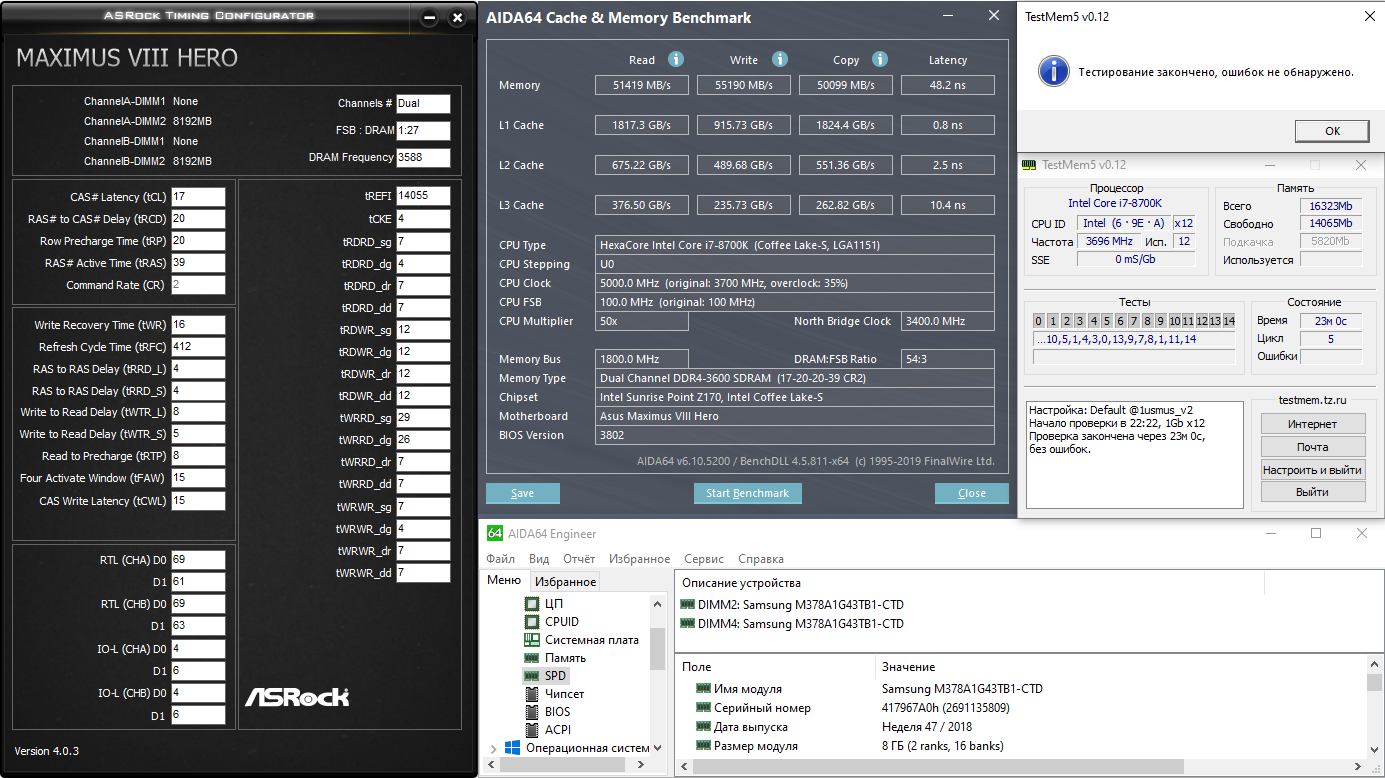Click the Write Recovery Time (tWR) field

(x=198, y=325)
